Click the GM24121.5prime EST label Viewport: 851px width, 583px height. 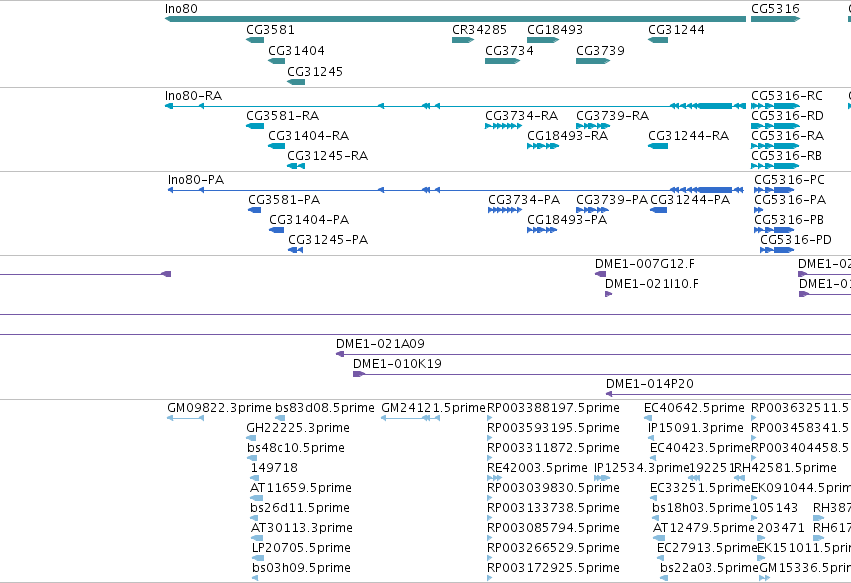click(x=433, y=408)
